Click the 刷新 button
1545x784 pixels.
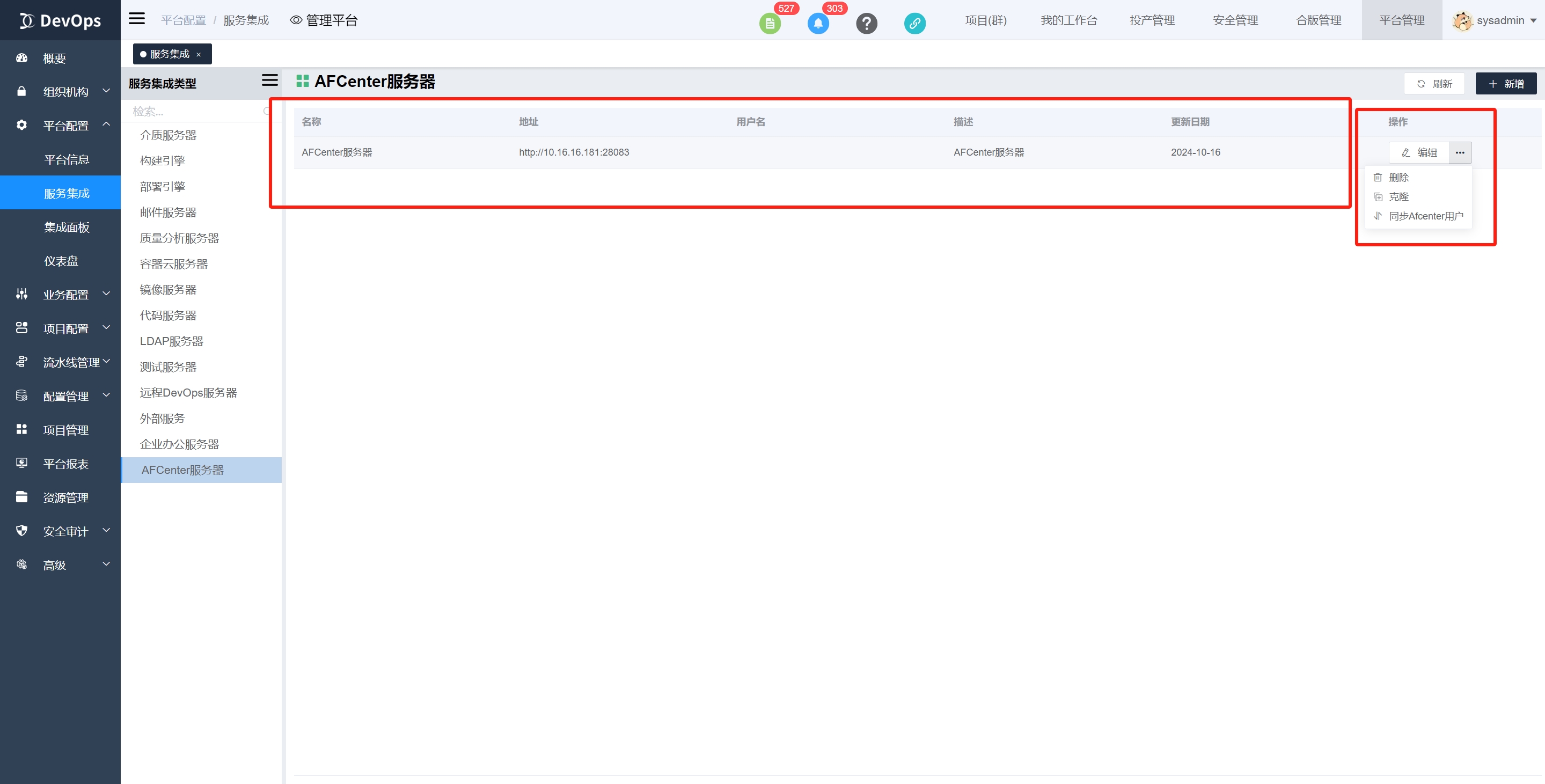(1434, 84)
